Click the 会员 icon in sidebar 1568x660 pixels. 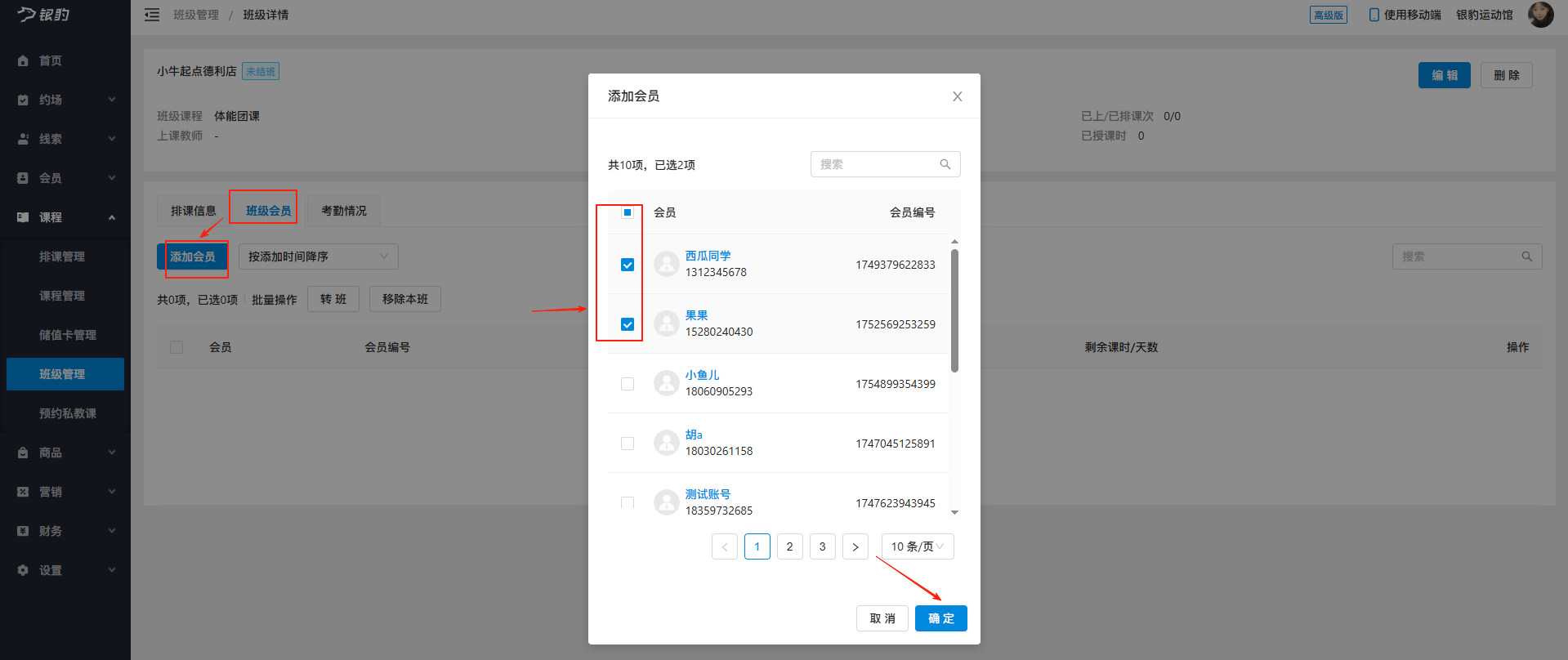[23, 178]
